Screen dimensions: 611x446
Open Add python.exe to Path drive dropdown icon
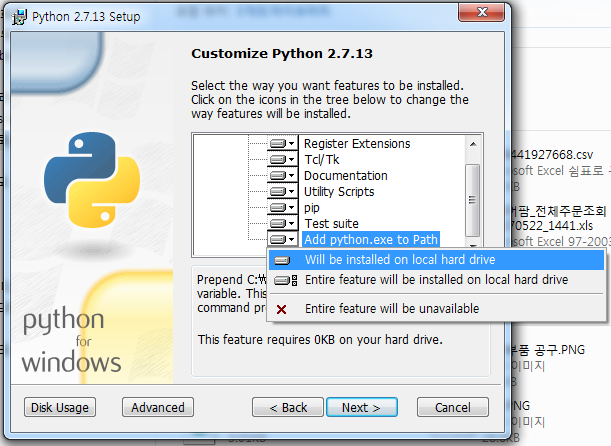coord(283,239)
